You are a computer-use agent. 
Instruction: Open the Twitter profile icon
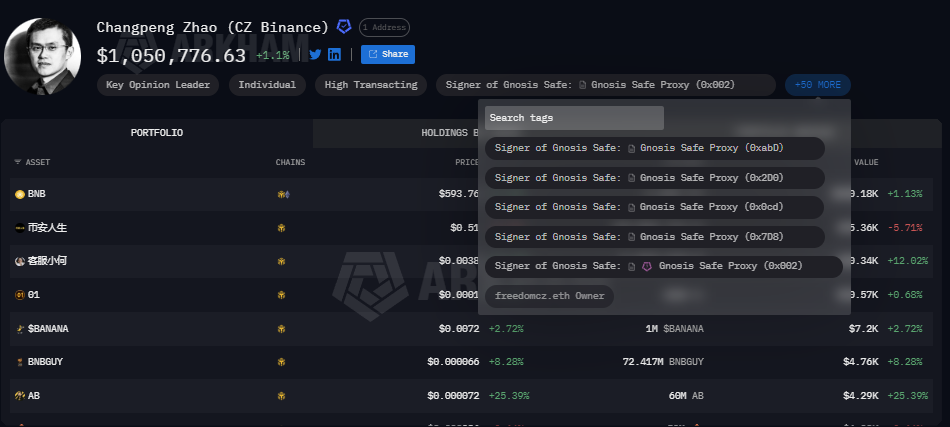click(315, 55)
